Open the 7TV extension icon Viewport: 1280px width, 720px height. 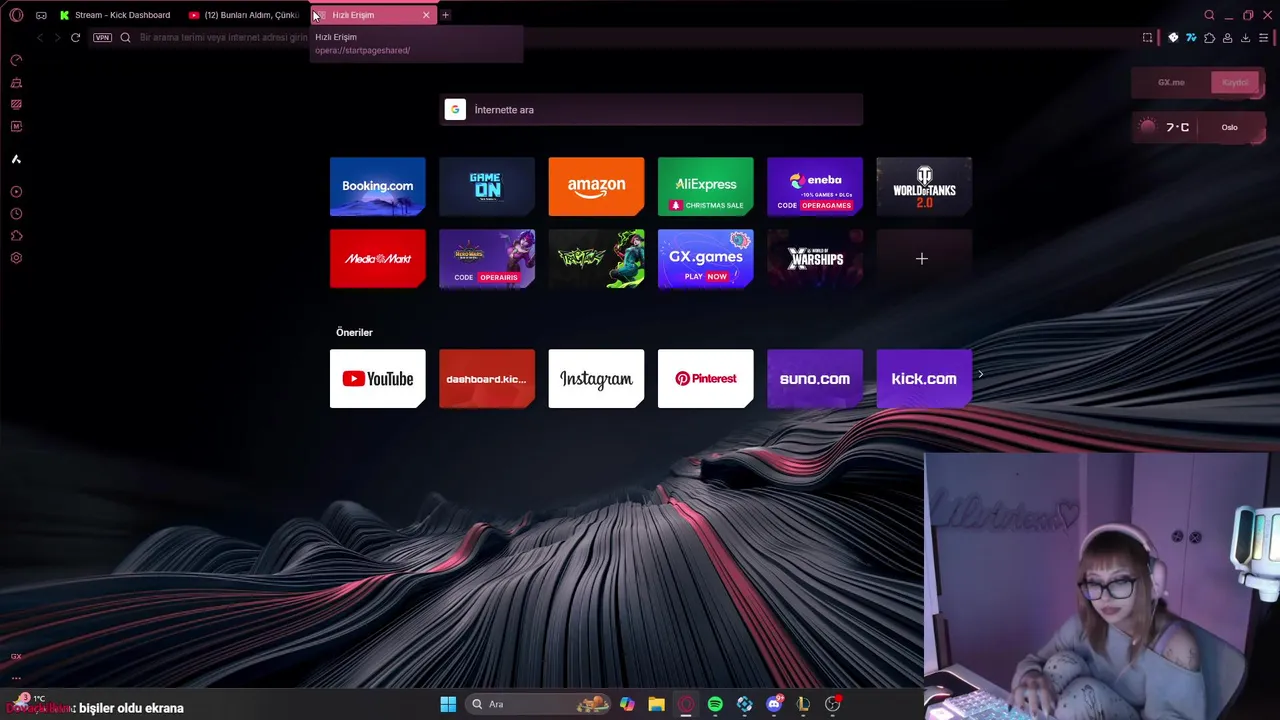click(x=1191, y=38)
